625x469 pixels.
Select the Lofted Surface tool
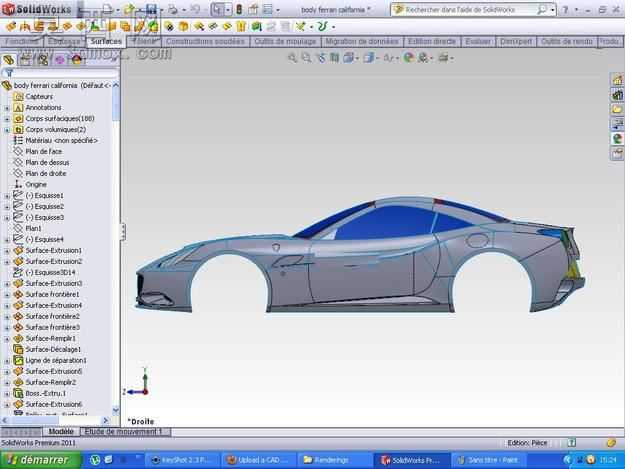point(53,27)
